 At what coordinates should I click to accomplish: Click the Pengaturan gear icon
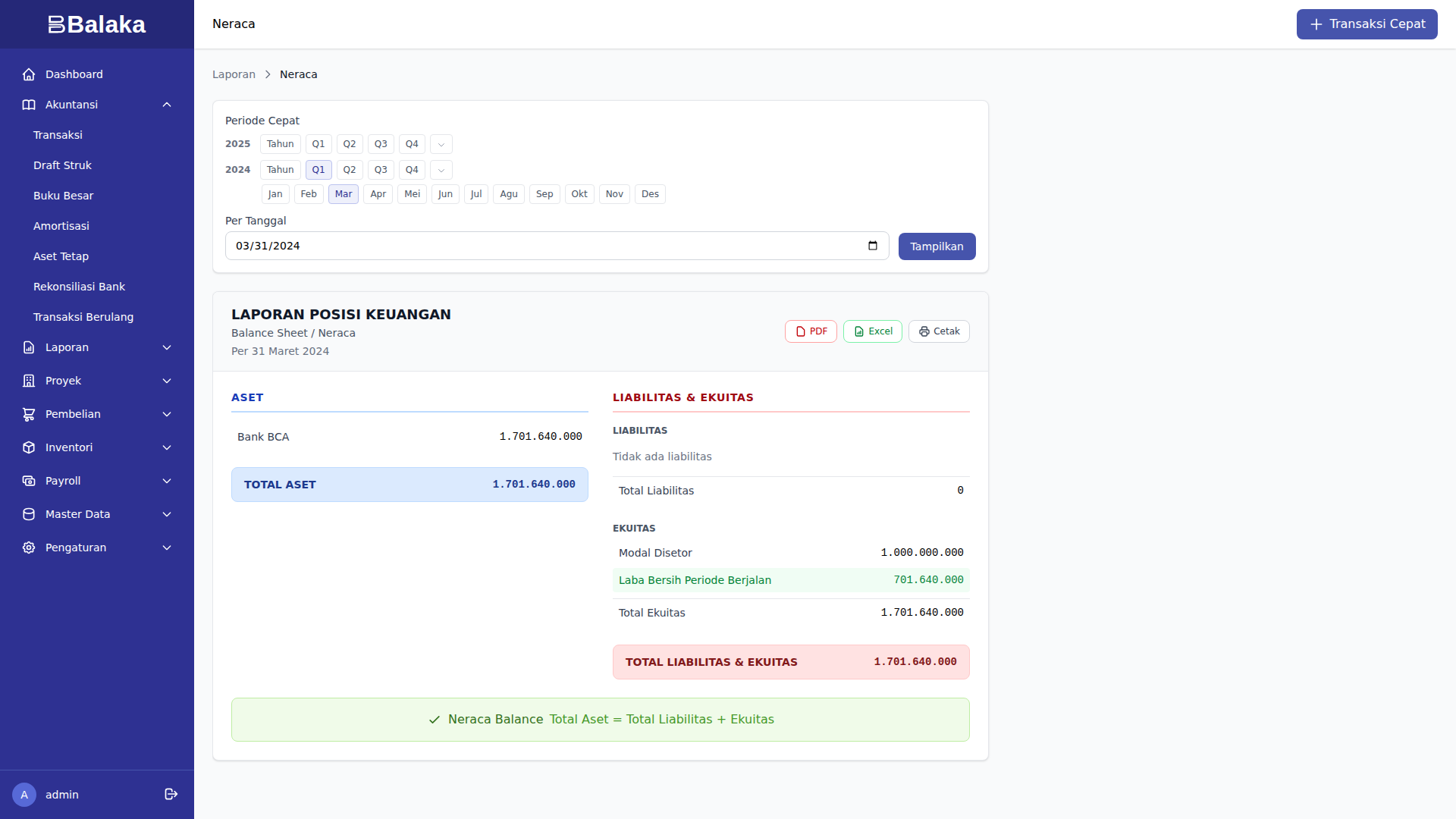[29, 548]
